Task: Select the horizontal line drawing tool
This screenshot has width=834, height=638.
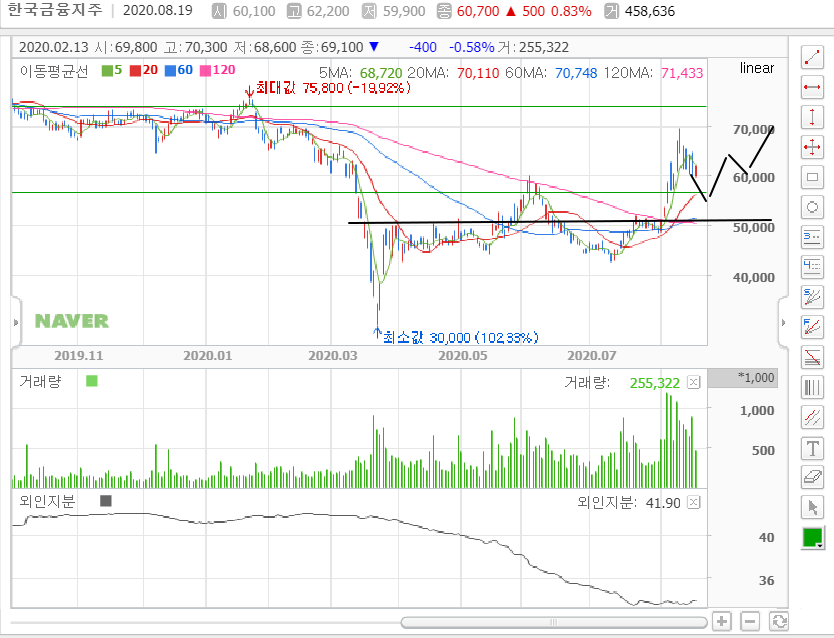Action: pos(812,87)
